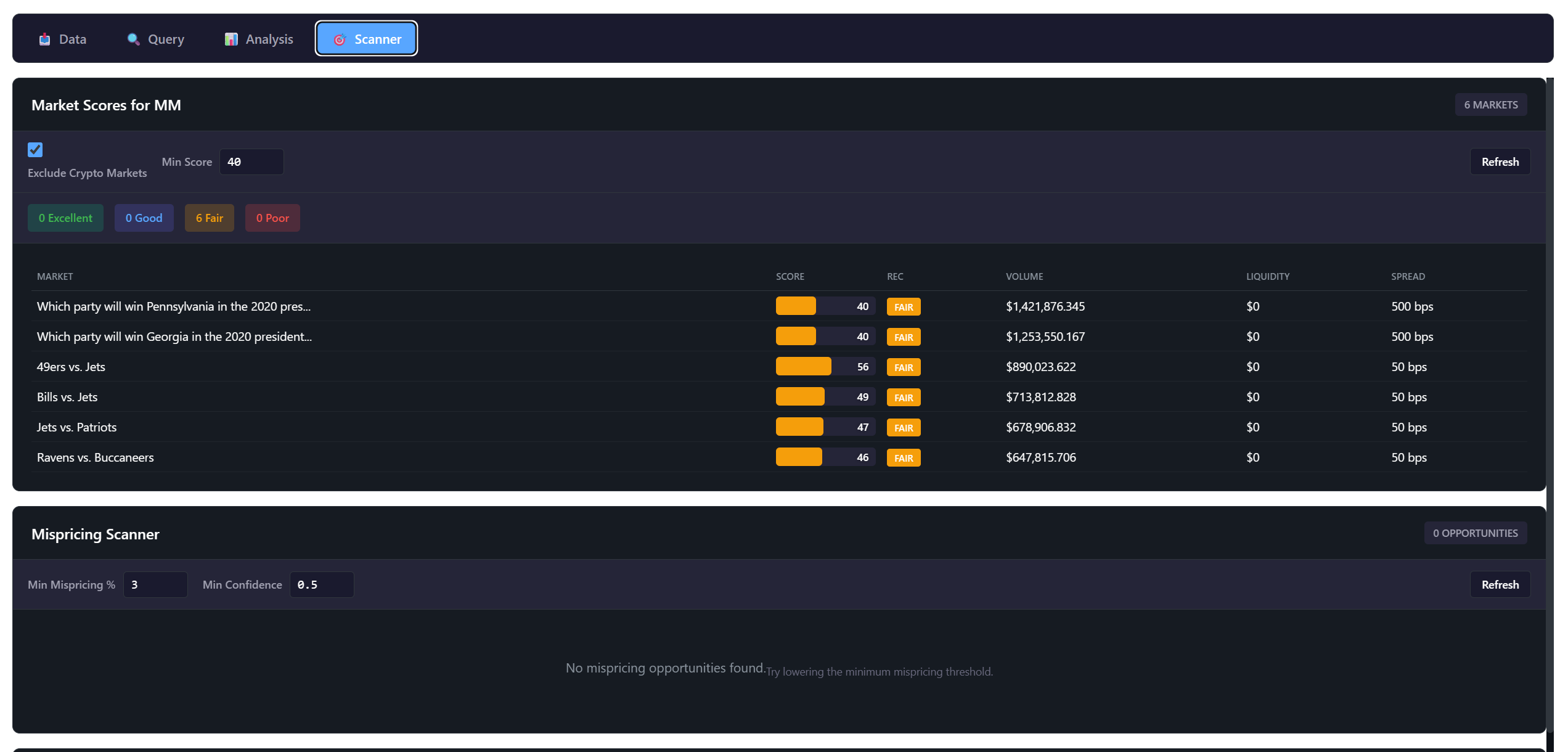Viewport: 1568px width, 752px height.
Task: Click FAIR badge on Jets vs. Patriots row
Action: [x=904, y=428]
